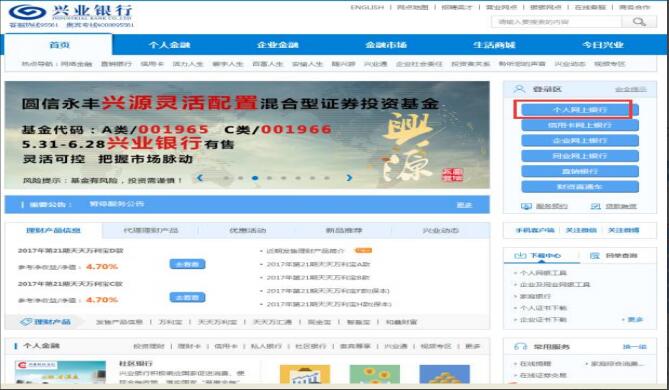
Task: Click the headset icon beside 常用服务
Action: (x=520, y=346)
